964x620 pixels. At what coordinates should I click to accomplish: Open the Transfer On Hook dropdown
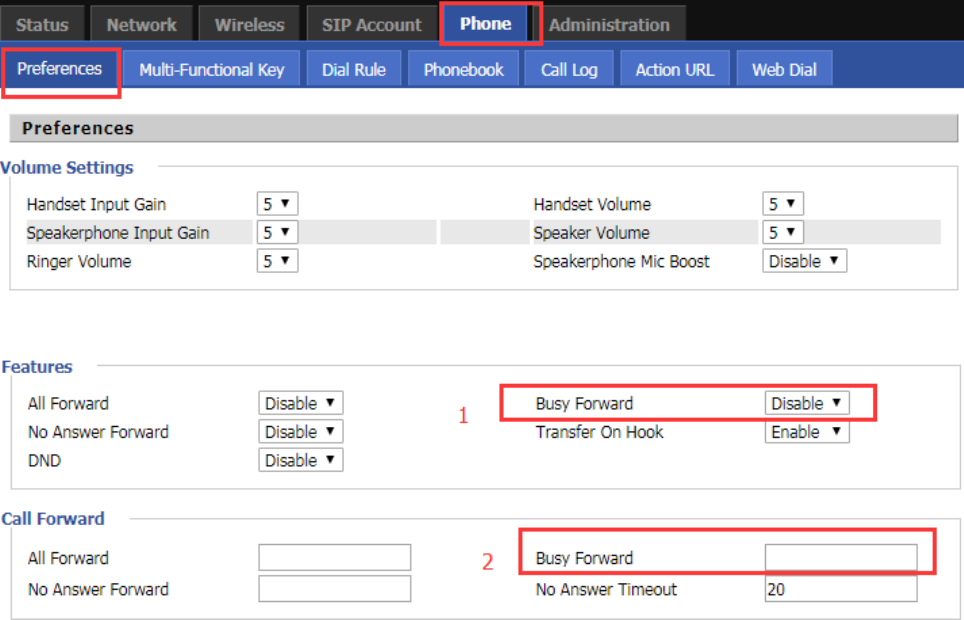(806, 432)
